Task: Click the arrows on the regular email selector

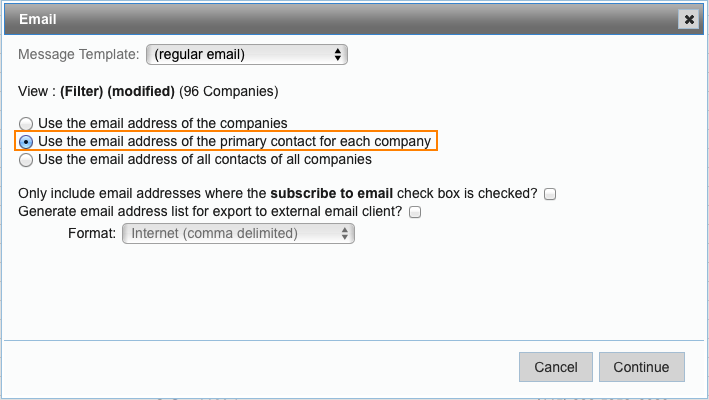Action: click(x=338, y=54)
